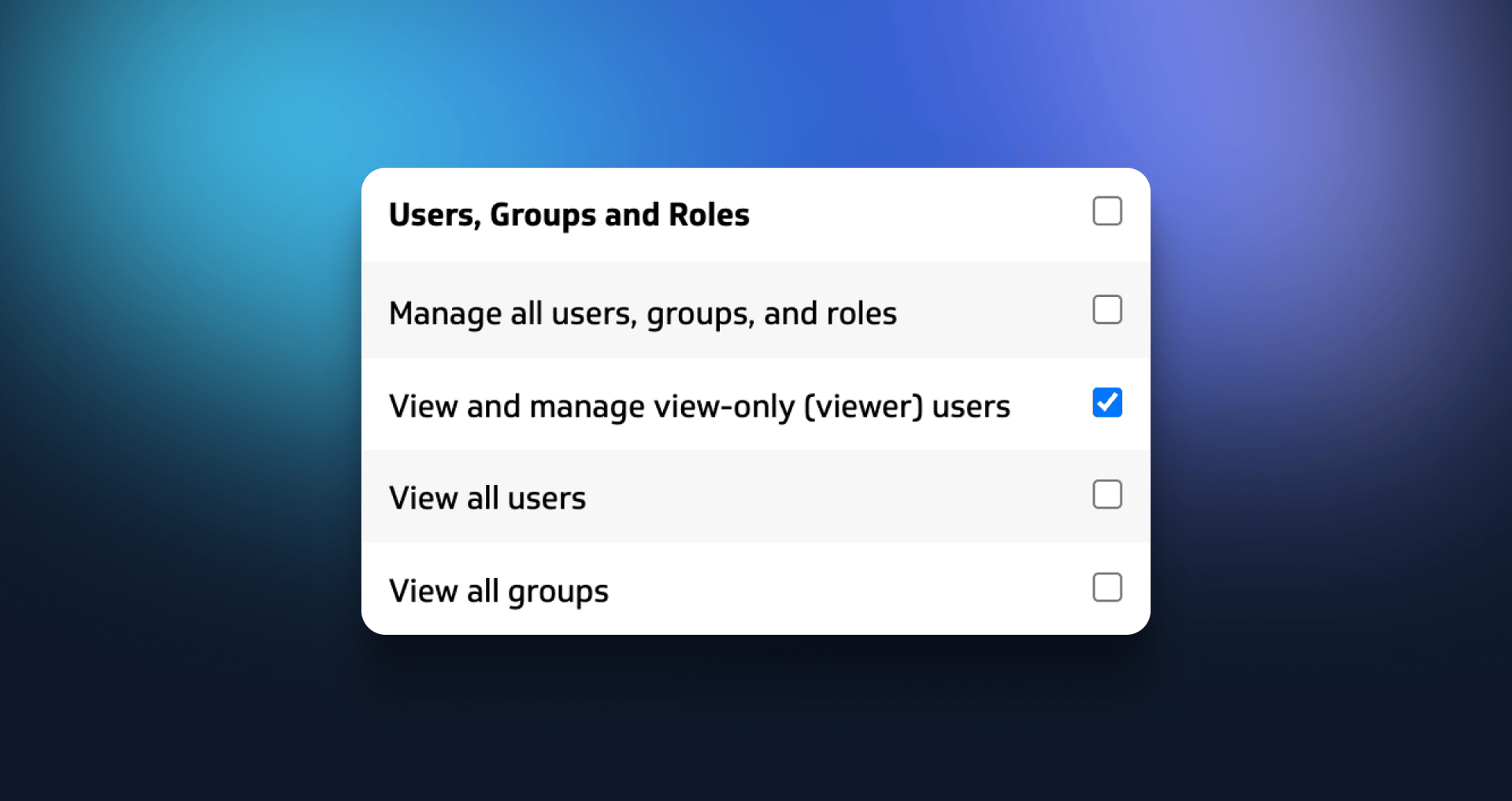Click the word Roles in the bold heading
The image size is (1512, 801).
tap(709, 215)
